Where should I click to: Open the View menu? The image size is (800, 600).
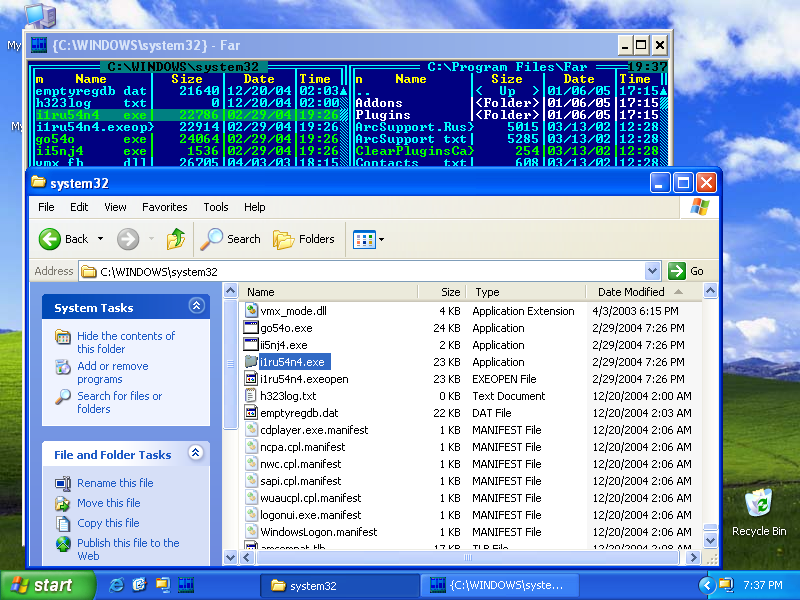pos(115,207)
